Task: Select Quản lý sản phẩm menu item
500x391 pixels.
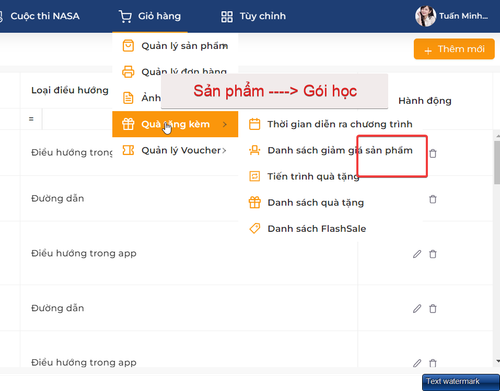Action: pyautogui.click(x=175, y=46)
